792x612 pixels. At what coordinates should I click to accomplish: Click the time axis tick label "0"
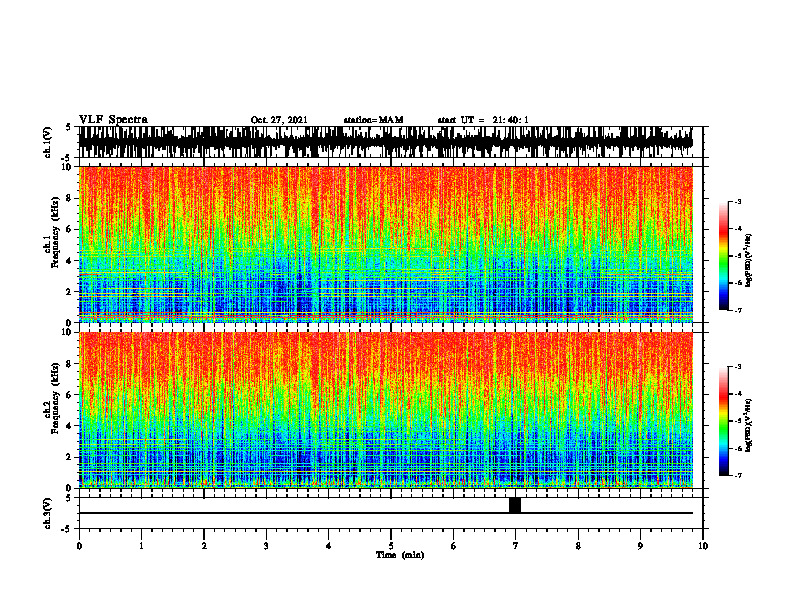pyautogui.click(x=79, y=546)
